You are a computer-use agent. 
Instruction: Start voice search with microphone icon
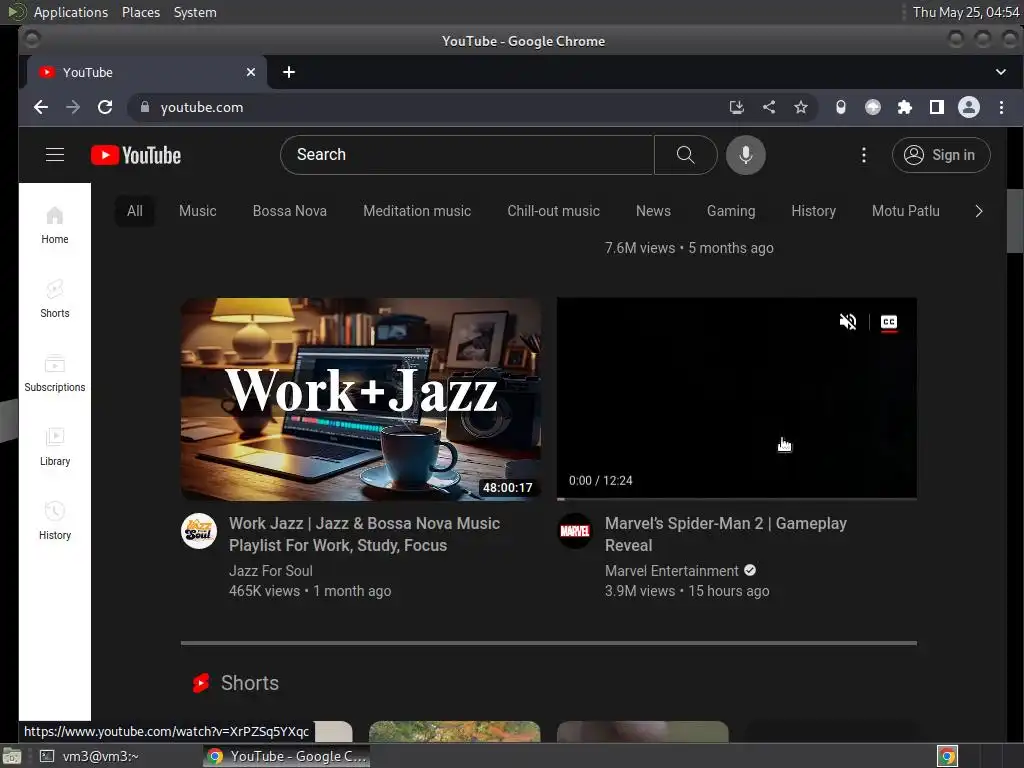(745, 155)
